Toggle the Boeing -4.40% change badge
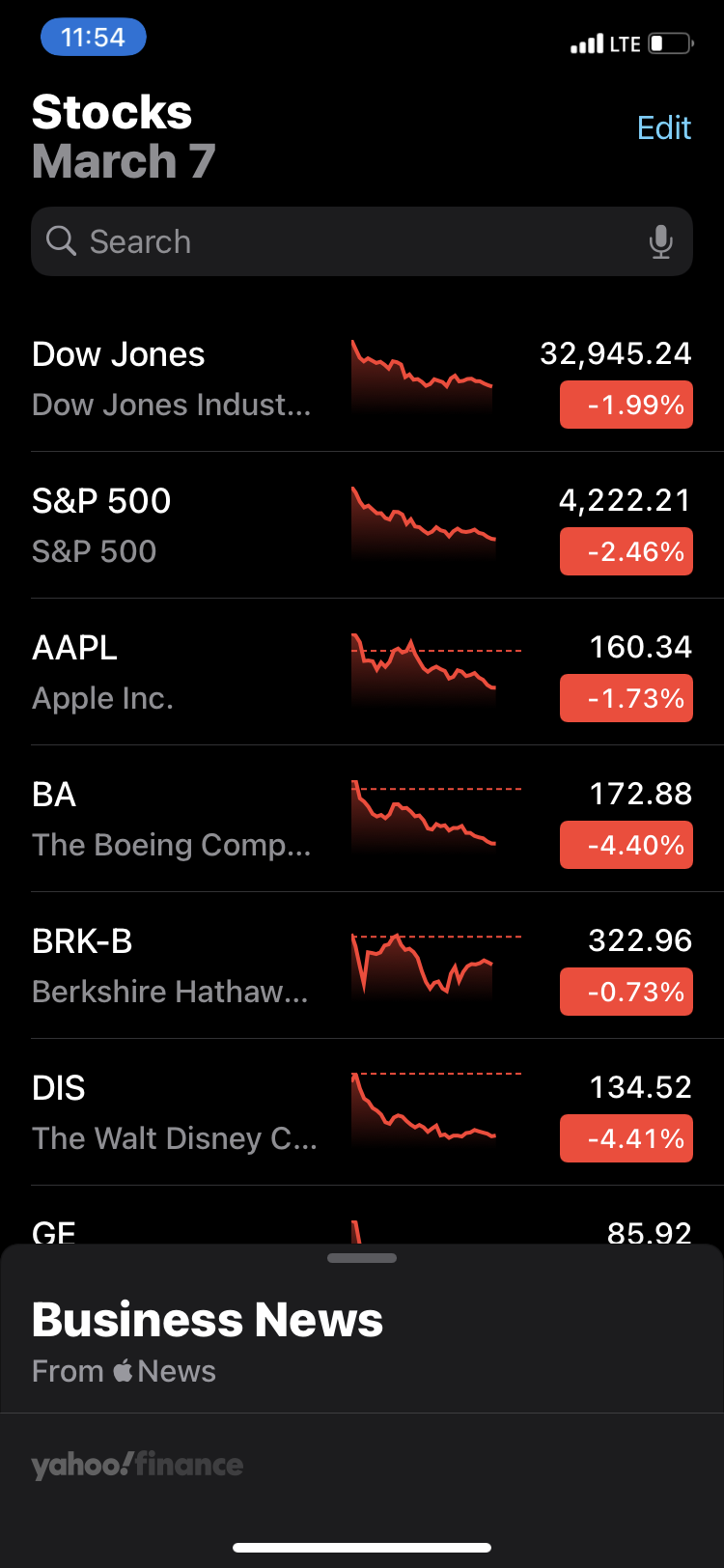 point(626,845)
